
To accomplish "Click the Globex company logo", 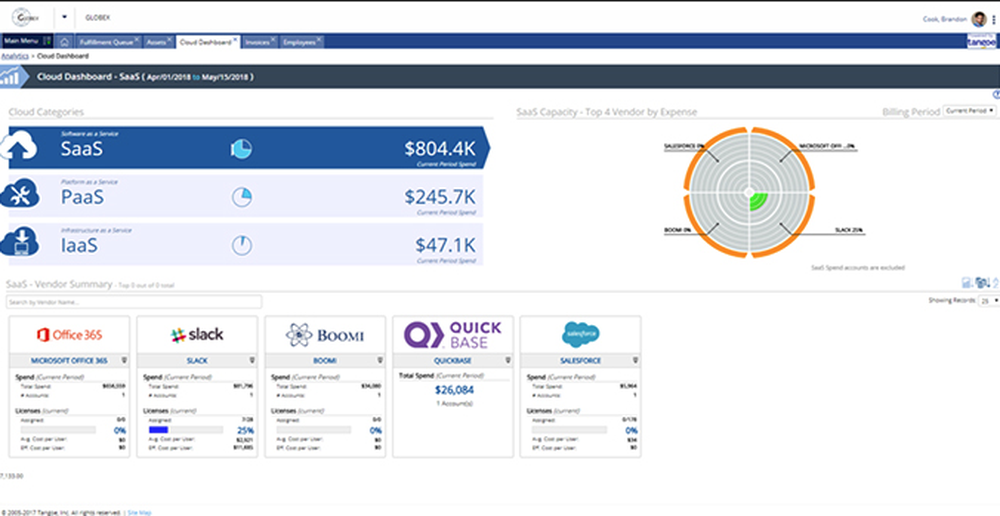I will click(x=26, y=17).
